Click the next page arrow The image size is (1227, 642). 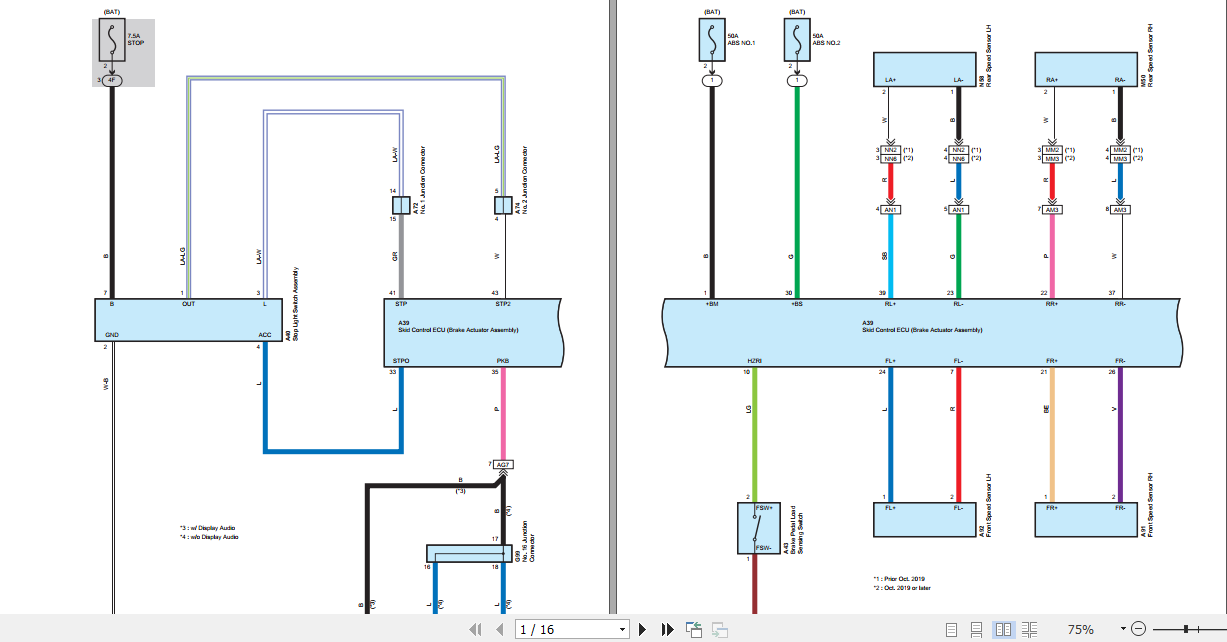pyautogui.click(x=643, y=629)
